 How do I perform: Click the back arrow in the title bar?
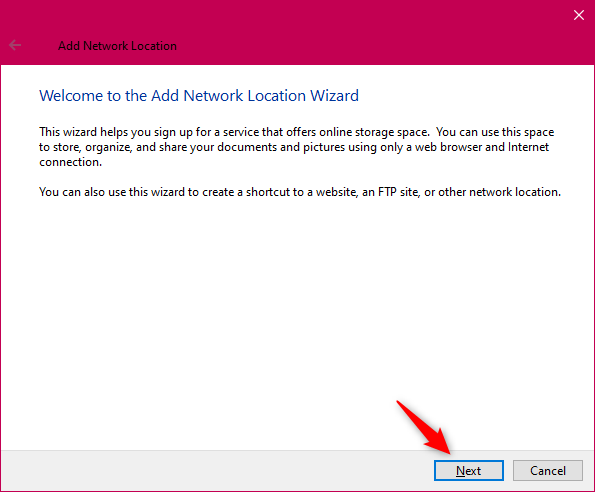(15, 45)
